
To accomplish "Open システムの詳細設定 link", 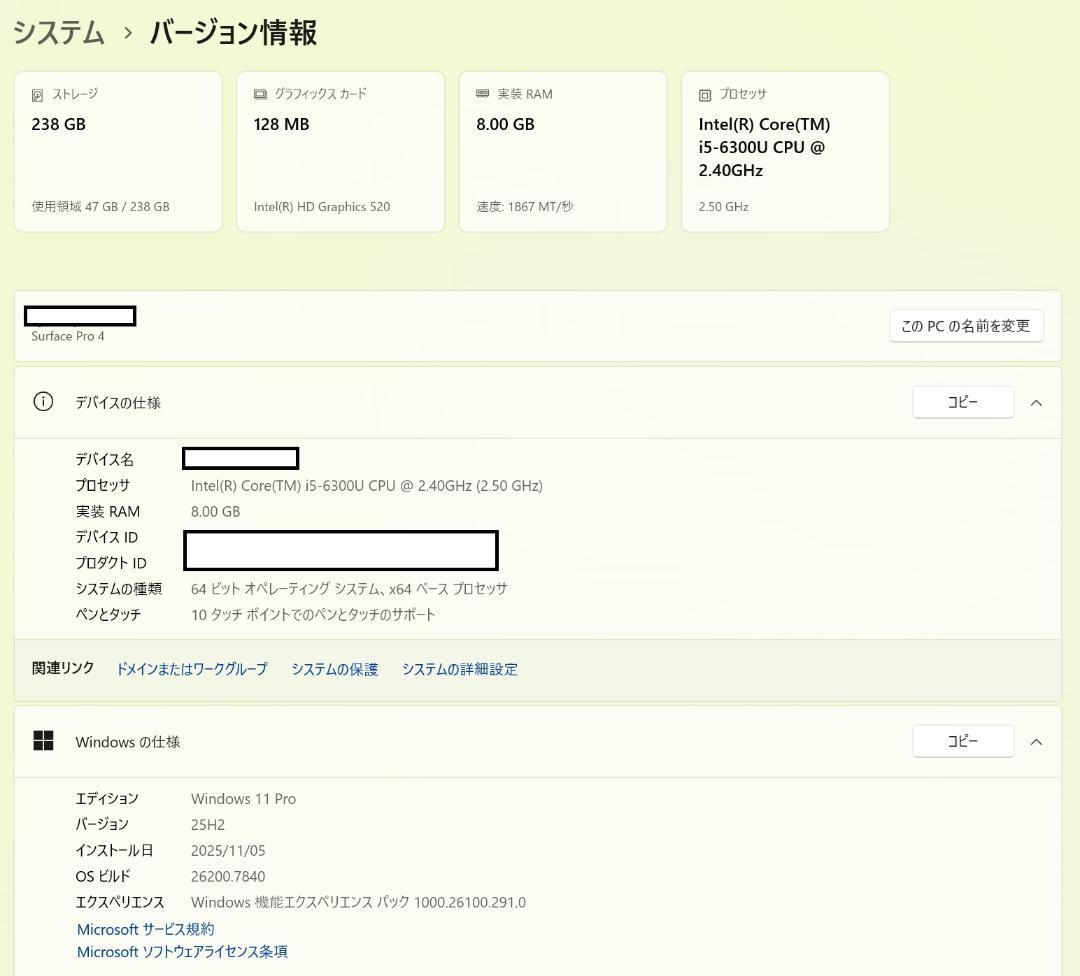I will [x=459, y=669].
